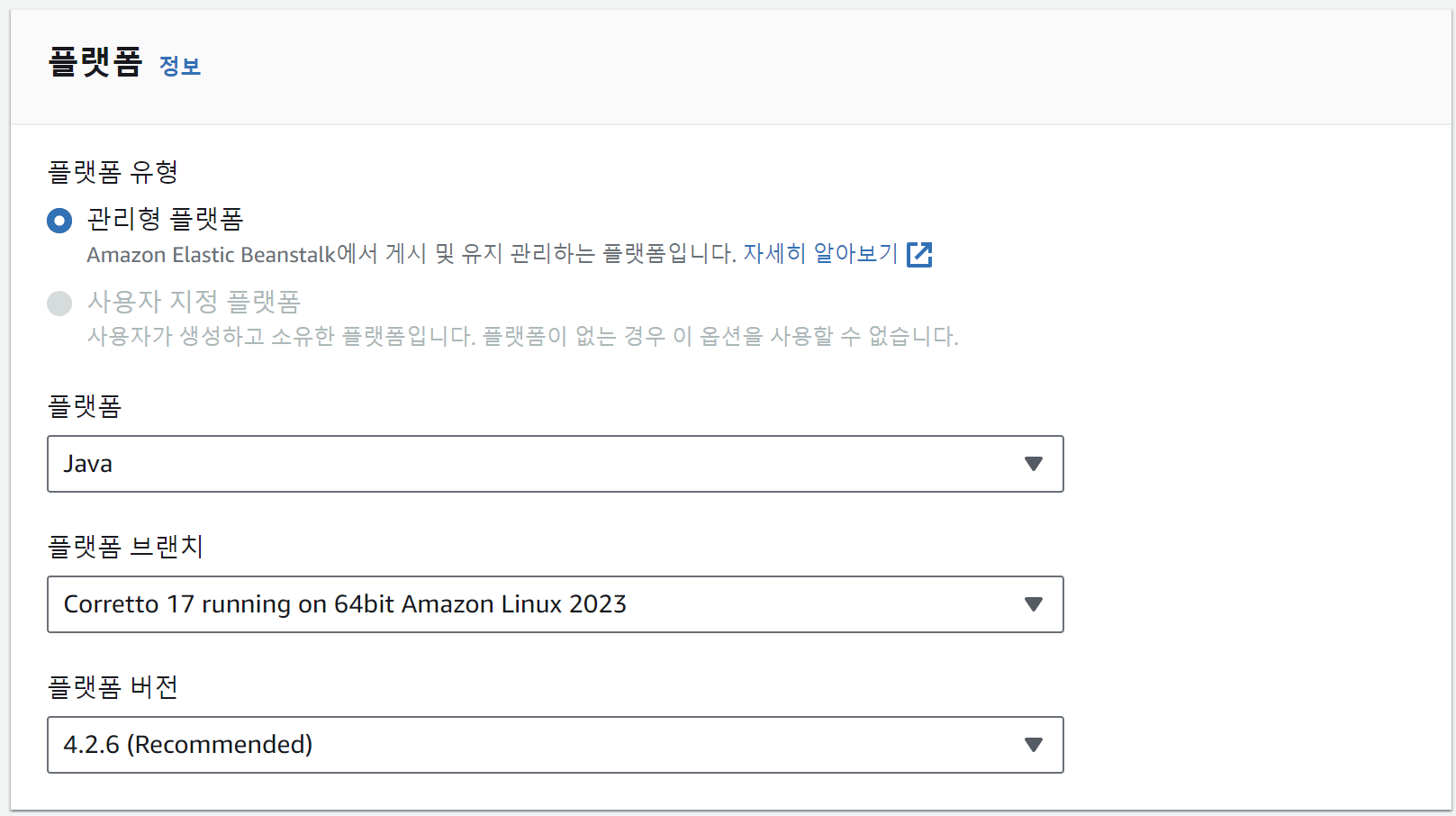
Task: Follow the 자세히 알아보기 link
Action: click(x=820, y=254)
